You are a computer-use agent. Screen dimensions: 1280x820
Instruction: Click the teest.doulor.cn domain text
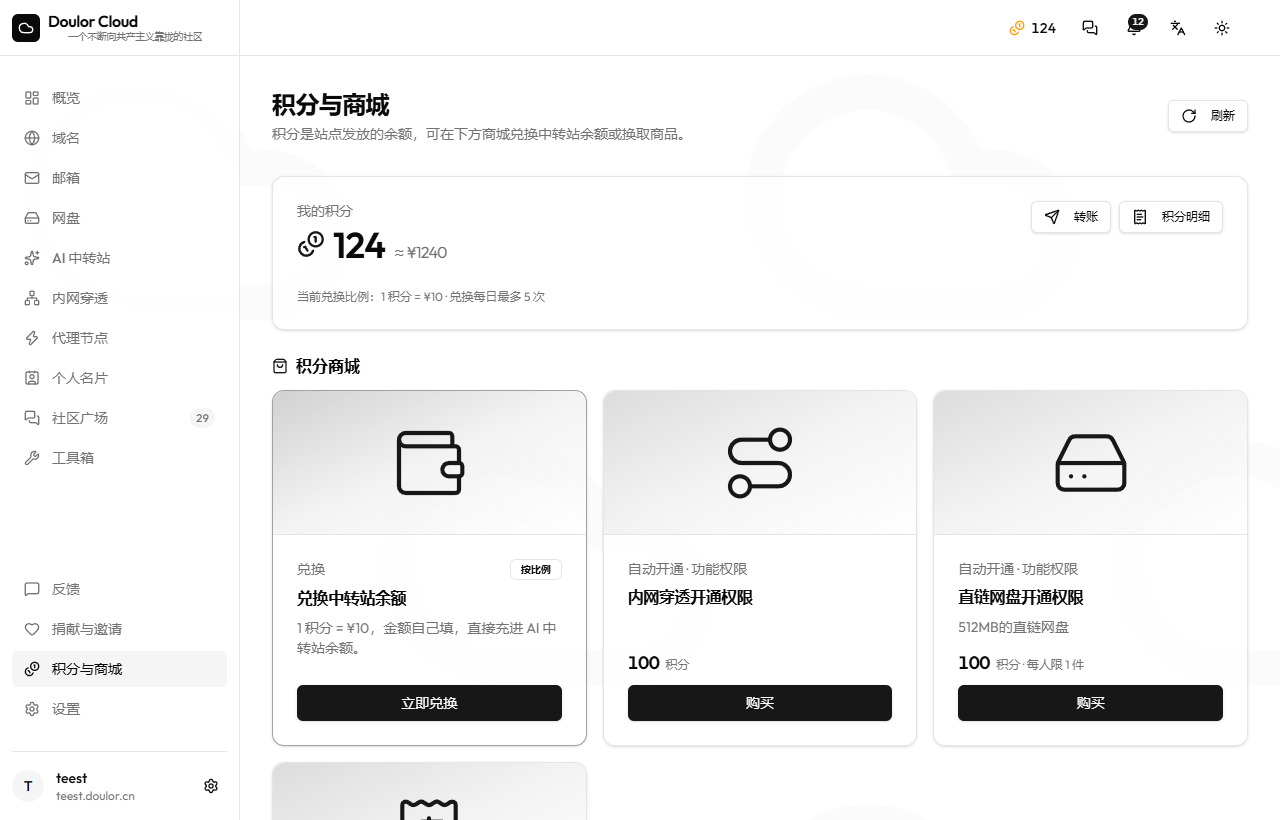pos(95,796)
